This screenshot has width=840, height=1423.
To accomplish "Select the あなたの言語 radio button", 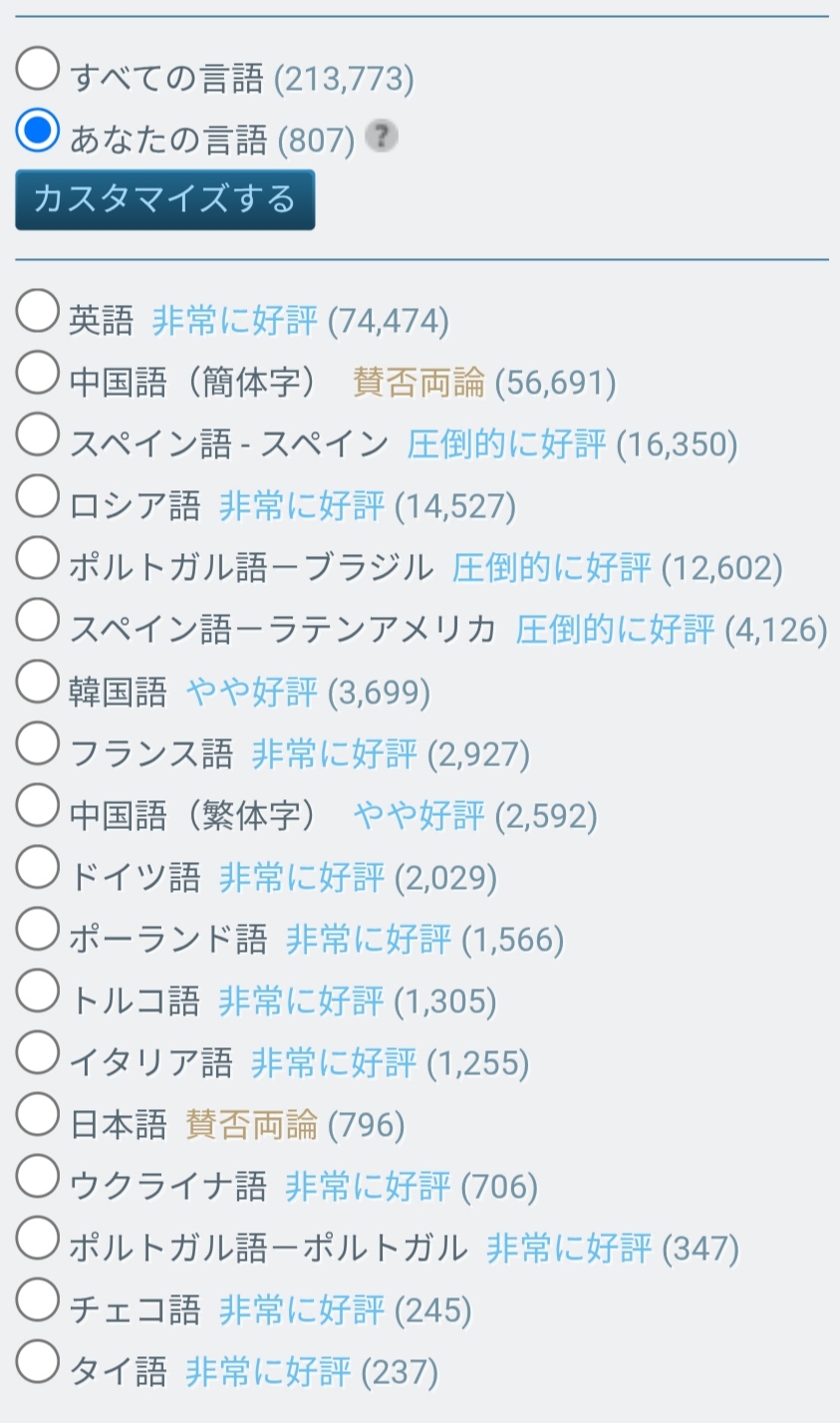I will point(38,132).
